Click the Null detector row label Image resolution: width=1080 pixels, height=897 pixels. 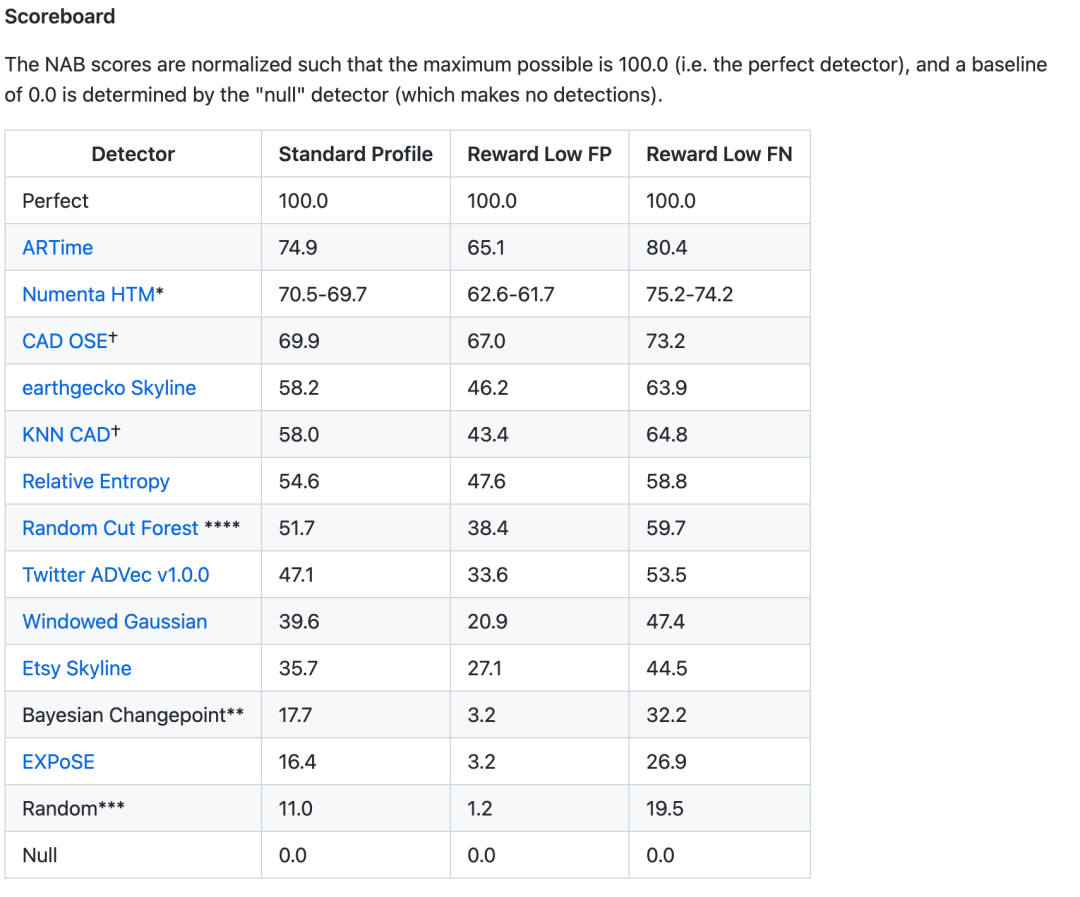pyautogui.click(x=40, y=855)
